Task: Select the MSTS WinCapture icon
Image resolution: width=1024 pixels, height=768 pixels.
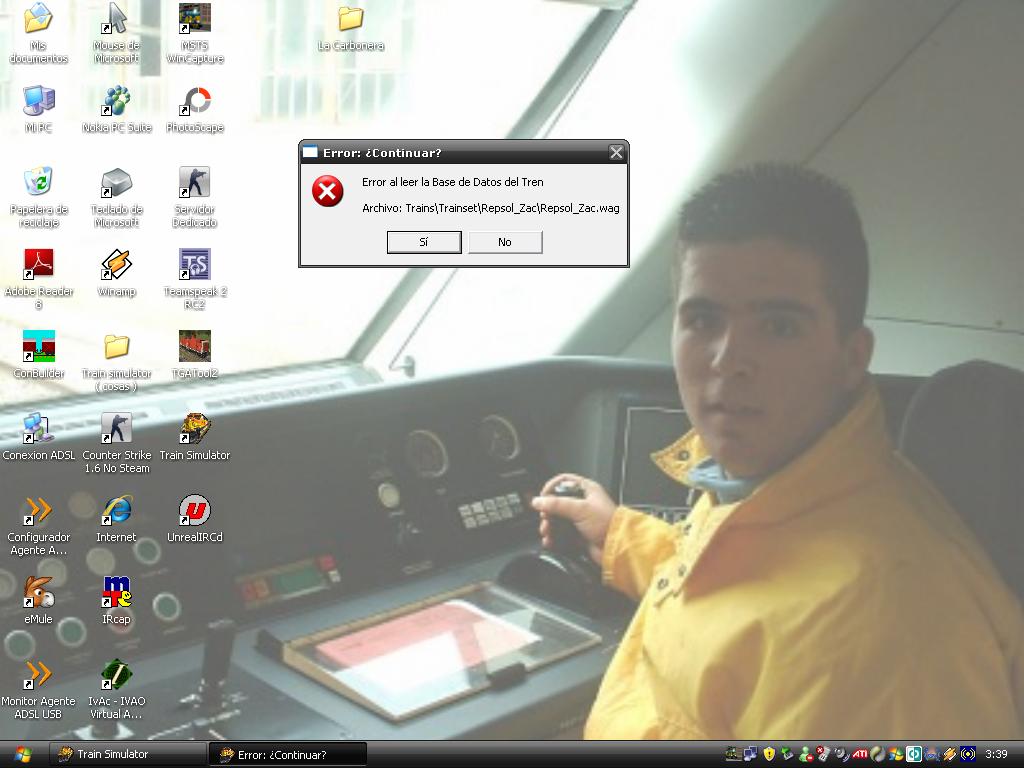Action: tap(195, 19)
